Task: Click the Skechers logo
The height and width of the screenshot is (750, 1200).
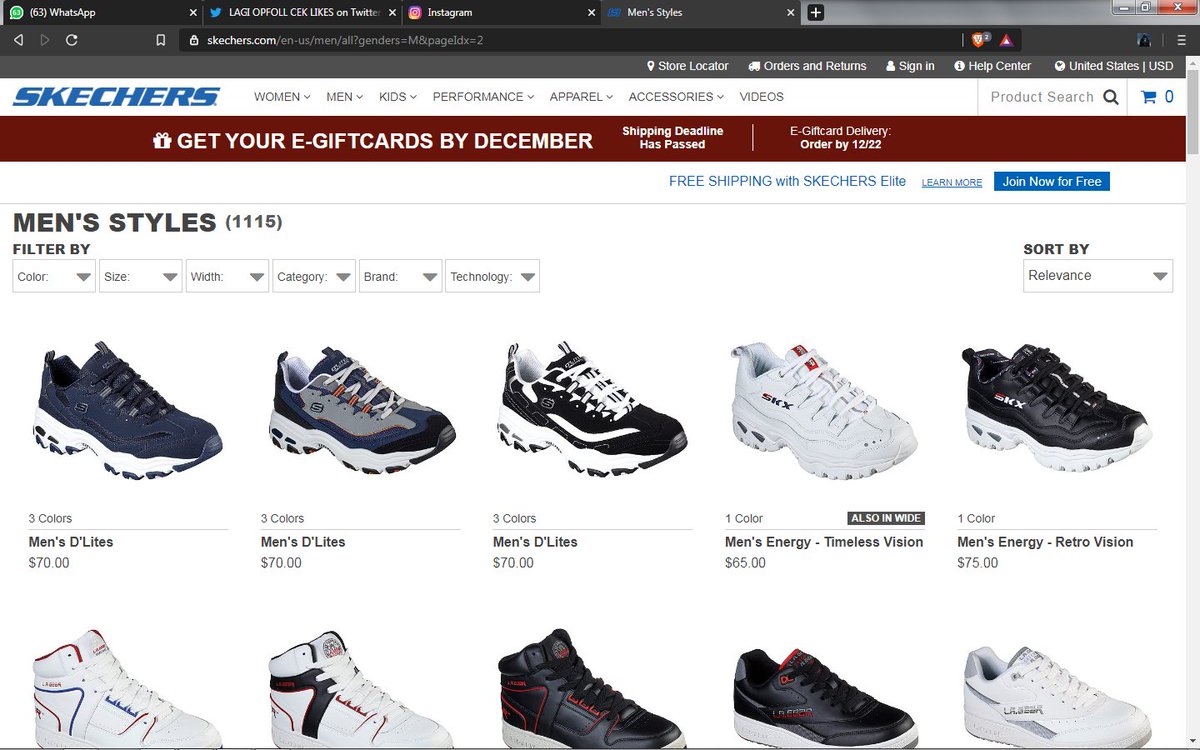Action: pyautogui.click(x=116, y=97)
